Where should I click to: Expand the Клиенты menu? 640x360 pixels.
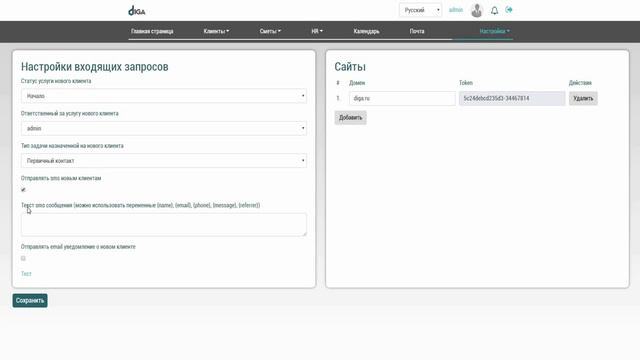click(x=216, y=31)
